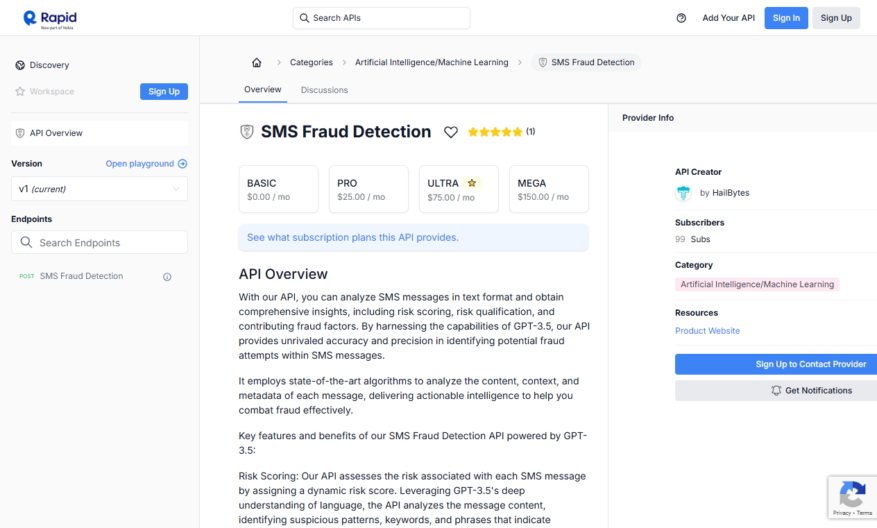Viewport: 877px width, 528px height.
Task: Click the info icon beside SMS Fraud Detection endpoint
Action: tap(167, 277)
